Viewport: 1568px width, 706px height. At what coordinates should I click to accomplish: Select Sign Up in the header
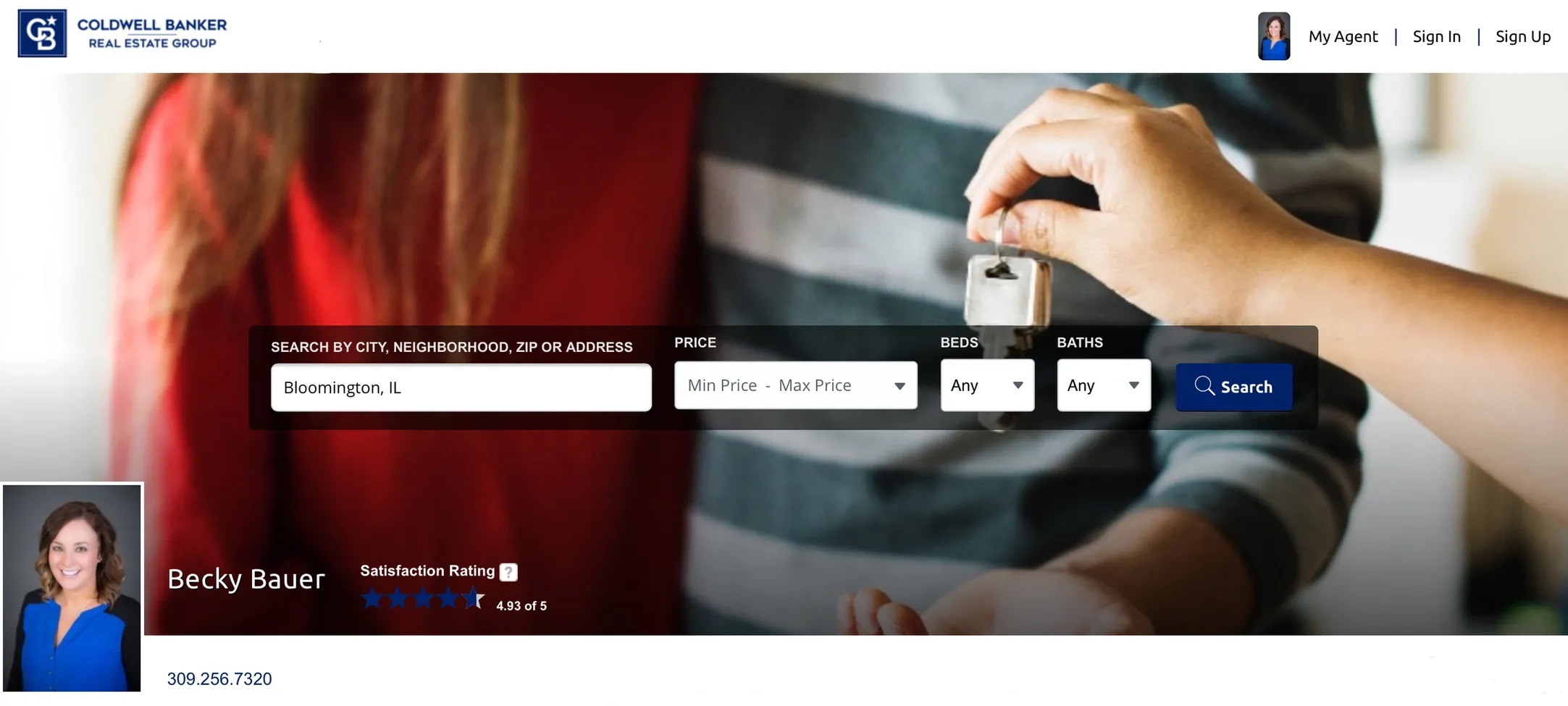(x=1523, y=36)
